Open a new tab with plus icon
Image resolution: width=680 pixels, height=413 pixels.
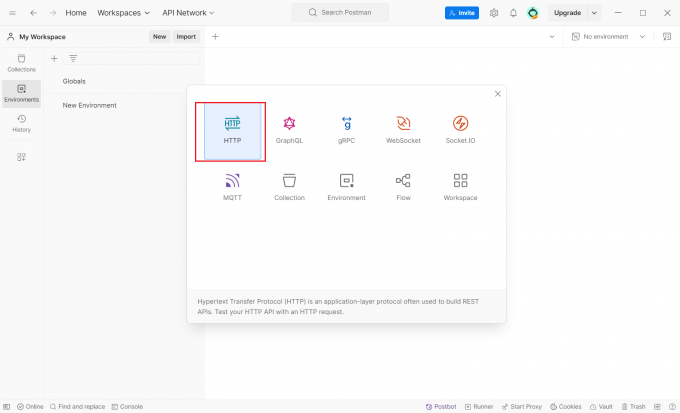tap(215, 36)
